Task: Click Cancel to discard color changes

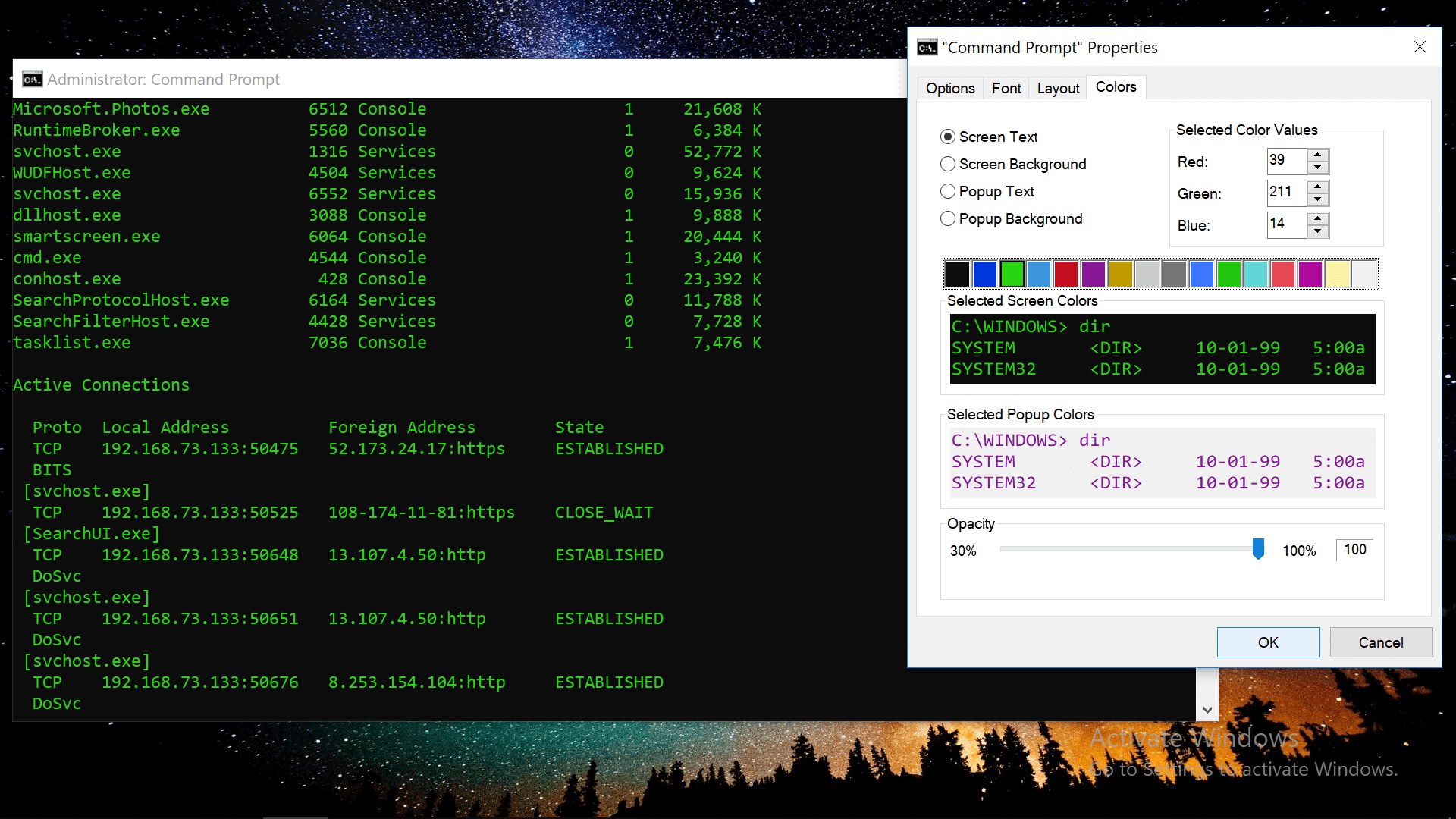Action: 1380,642
